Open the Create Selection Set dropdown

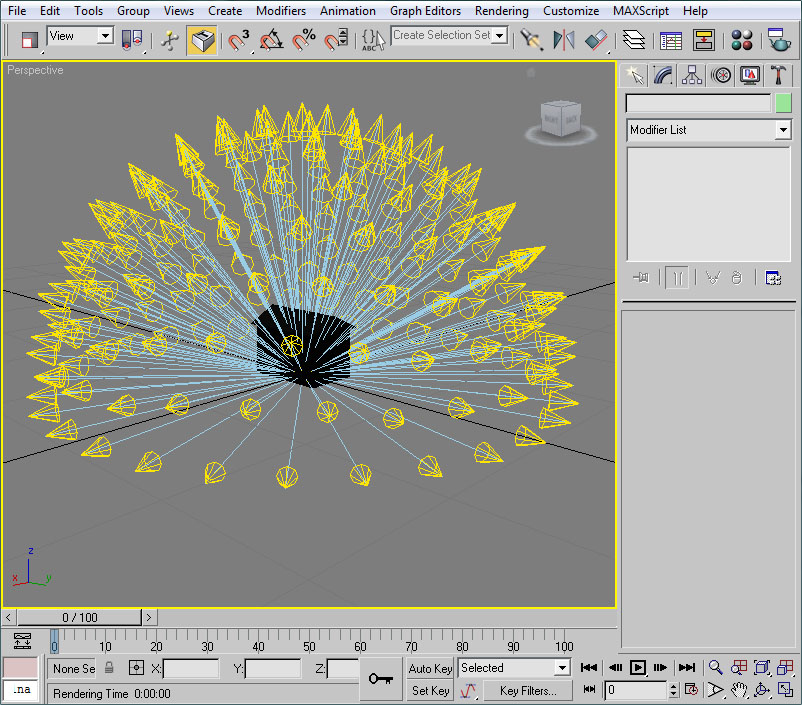[500, 35]
